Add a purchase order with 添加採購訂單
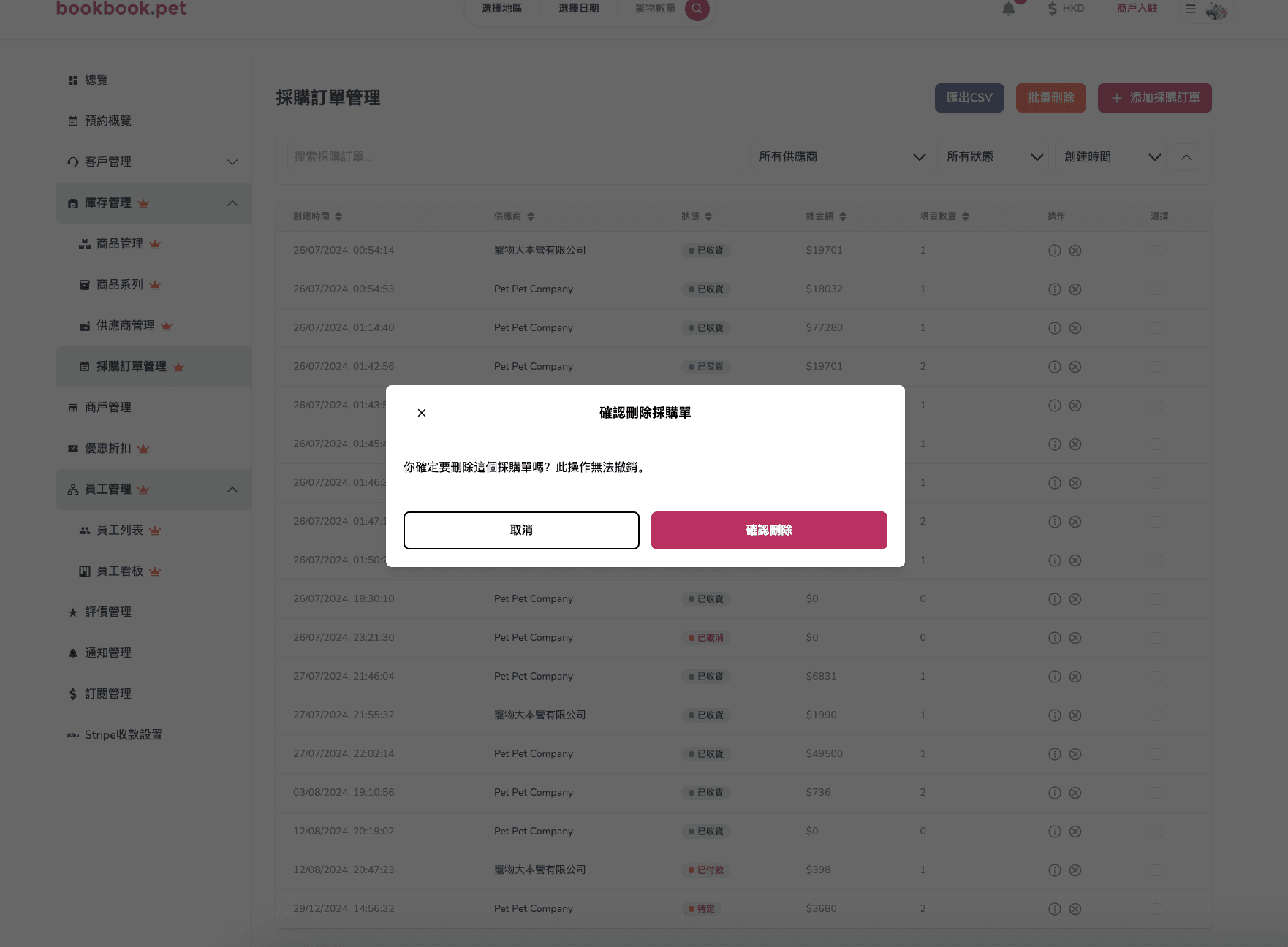The image size is (1288, 947). pyautogui.click(x=1154, y=98)
